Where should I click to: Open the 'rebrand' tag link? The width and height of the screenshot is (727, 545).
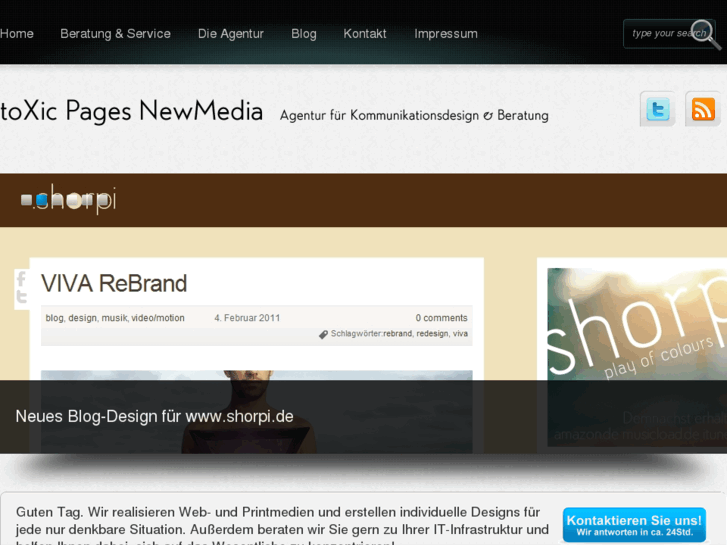(x=397, y=334)
